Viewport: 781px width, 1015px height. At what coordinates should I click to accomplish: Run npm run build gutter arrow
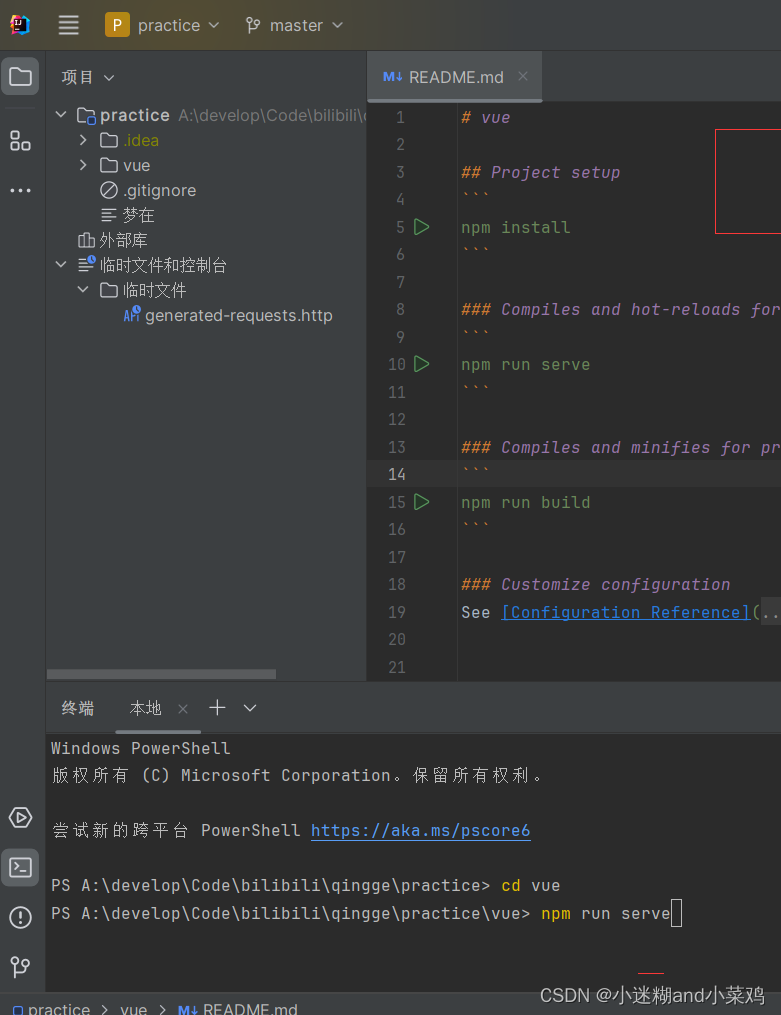[x=422, y=502]
